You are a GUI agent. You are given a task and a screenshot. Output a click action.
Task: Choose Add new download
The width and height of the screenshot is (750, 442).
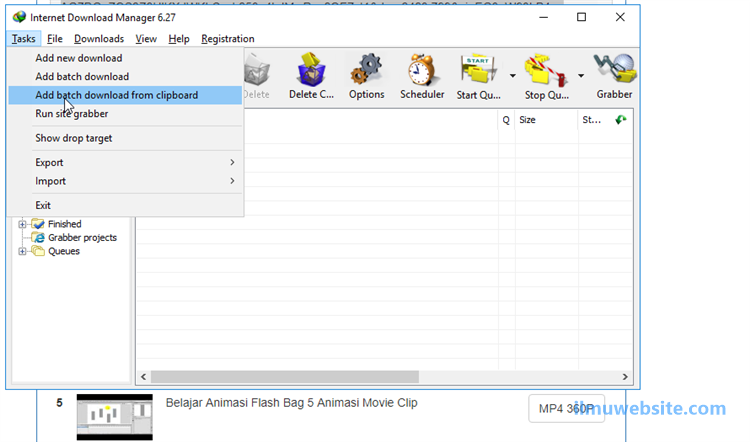(125, 58)
